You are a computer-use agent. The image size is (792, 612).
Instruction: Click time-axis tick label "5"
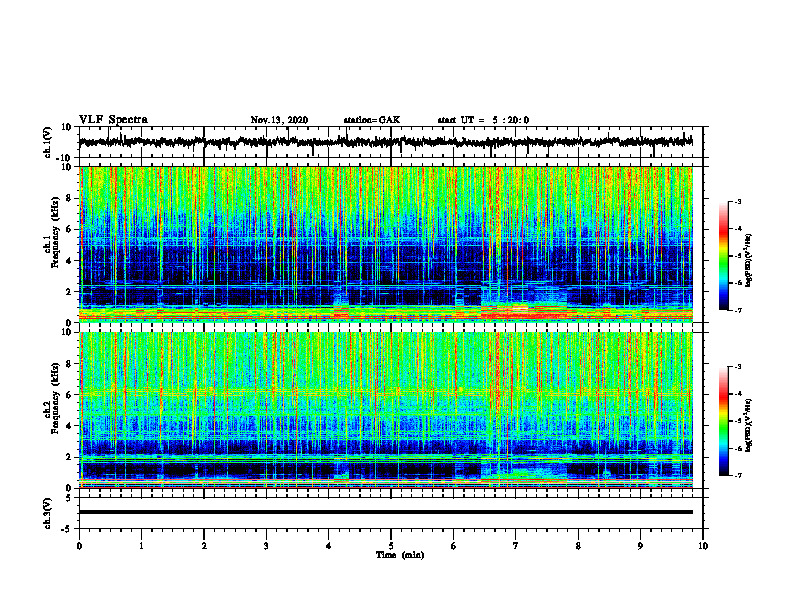tap(391, 546)
